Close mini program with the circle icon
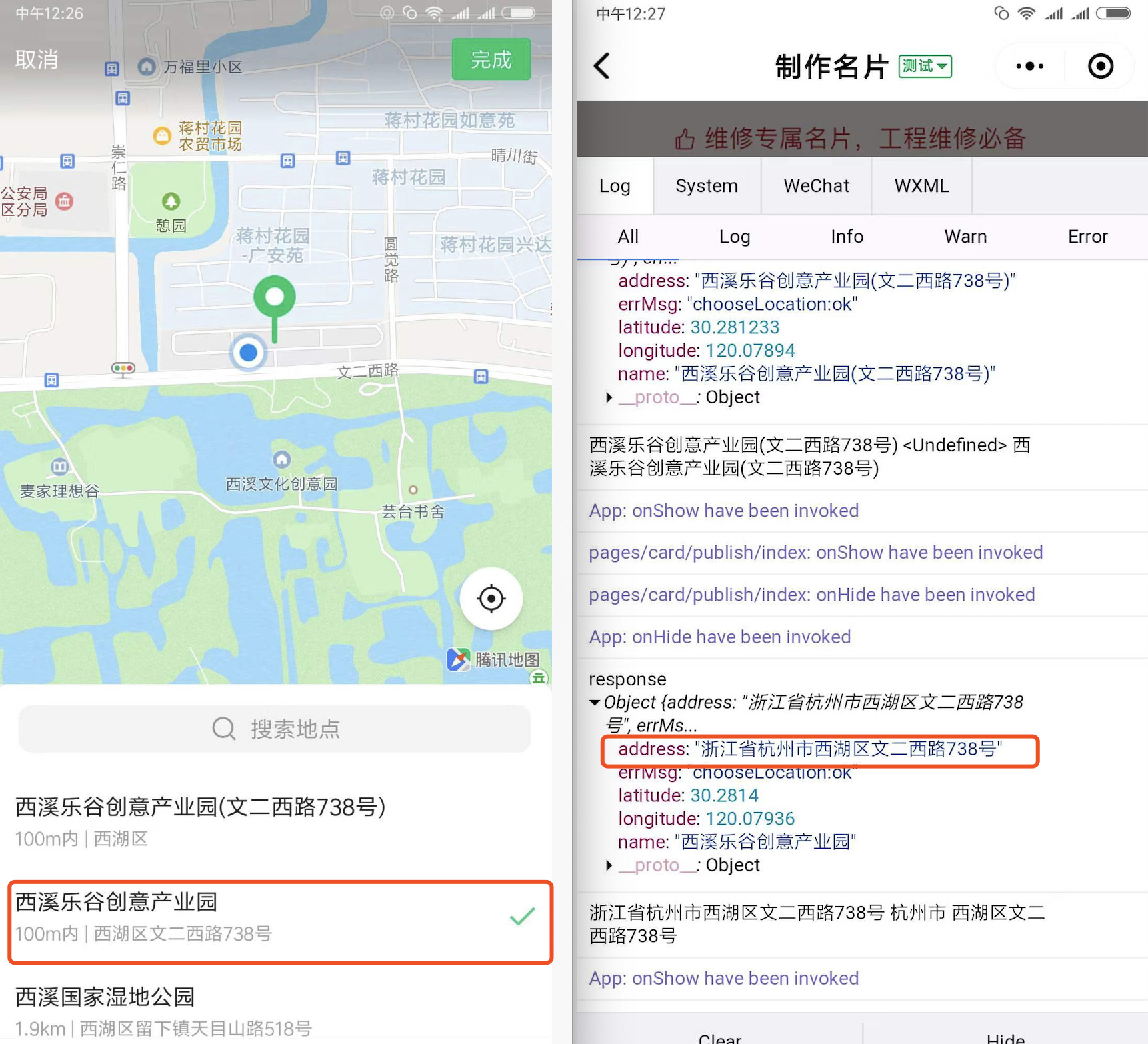Viewport: 1148px width, 1044px height. [1100, 66]
